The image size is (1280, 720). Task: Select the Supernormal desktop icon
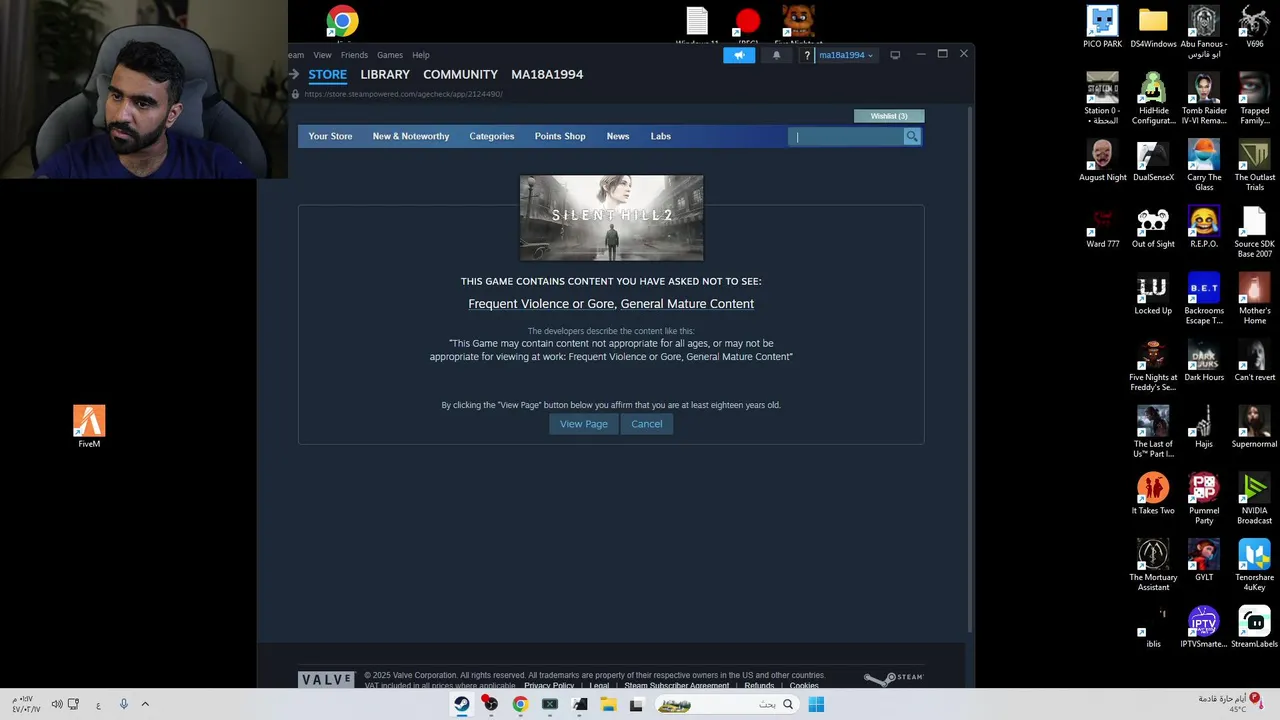(1255, 427)
